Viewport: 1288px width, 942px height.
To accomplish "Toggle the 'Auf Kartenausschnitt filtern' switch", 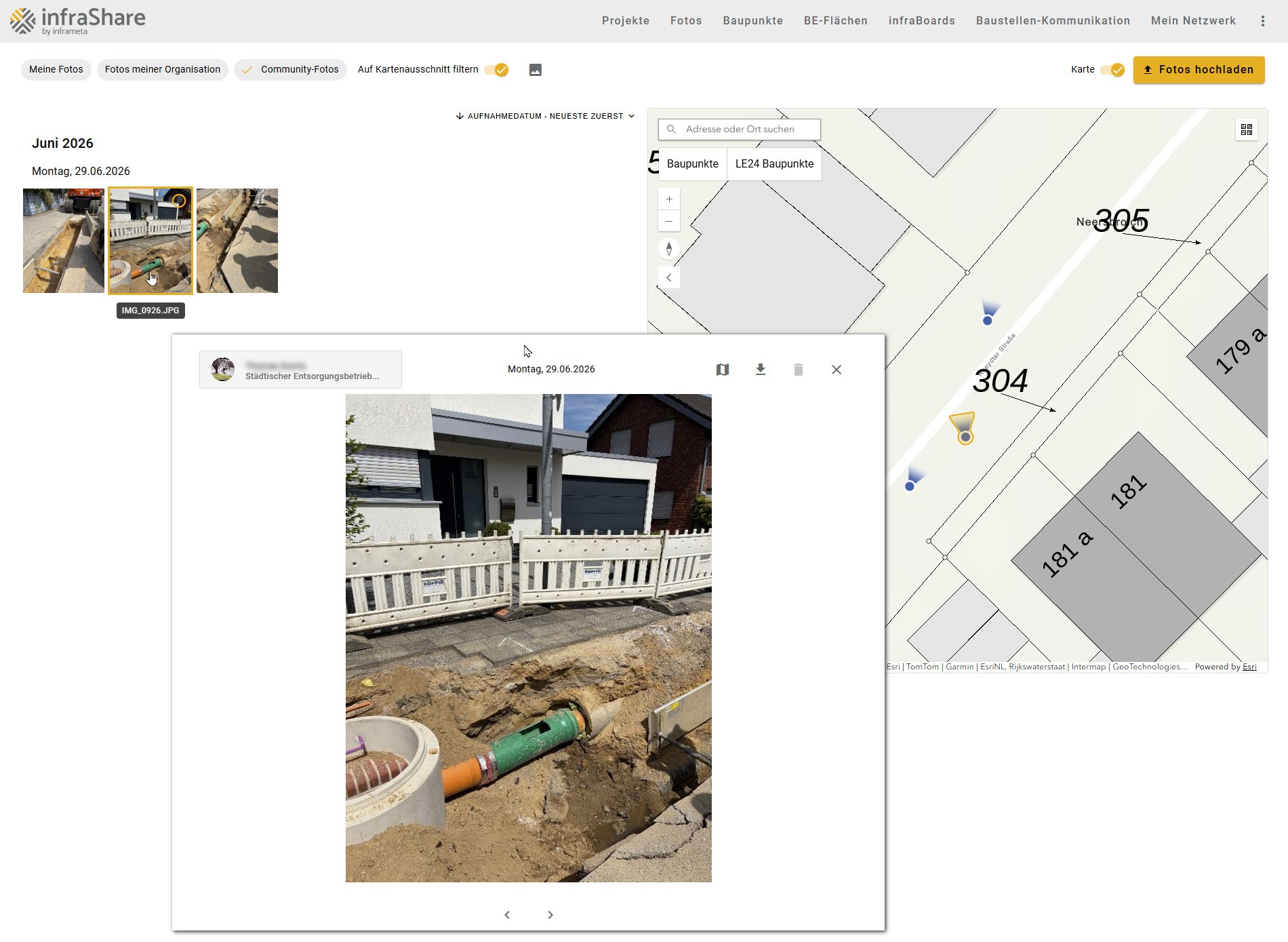I will point(496,70).
